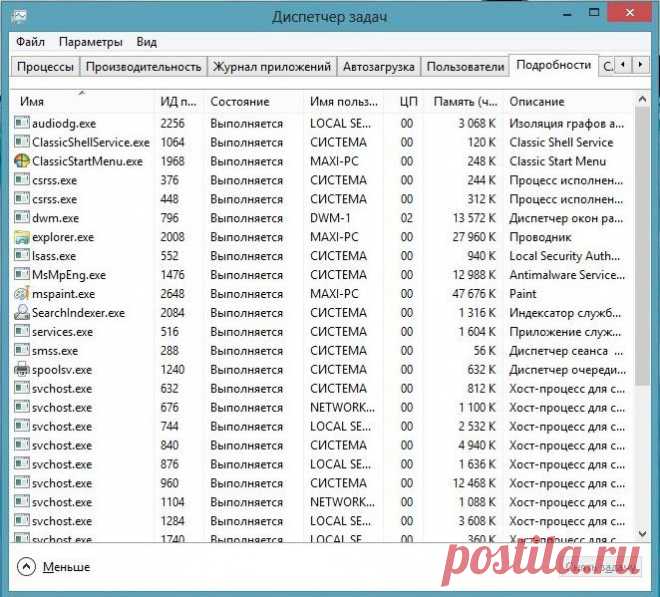Click the dwm.exe process icon
The height and width of the screenshot is (597, 660).
tap(21, 218)
